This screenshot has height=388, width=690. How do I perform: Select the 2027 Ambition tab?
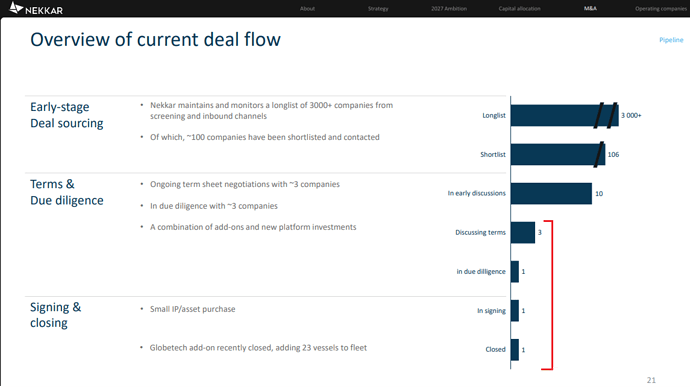point(449,8)
